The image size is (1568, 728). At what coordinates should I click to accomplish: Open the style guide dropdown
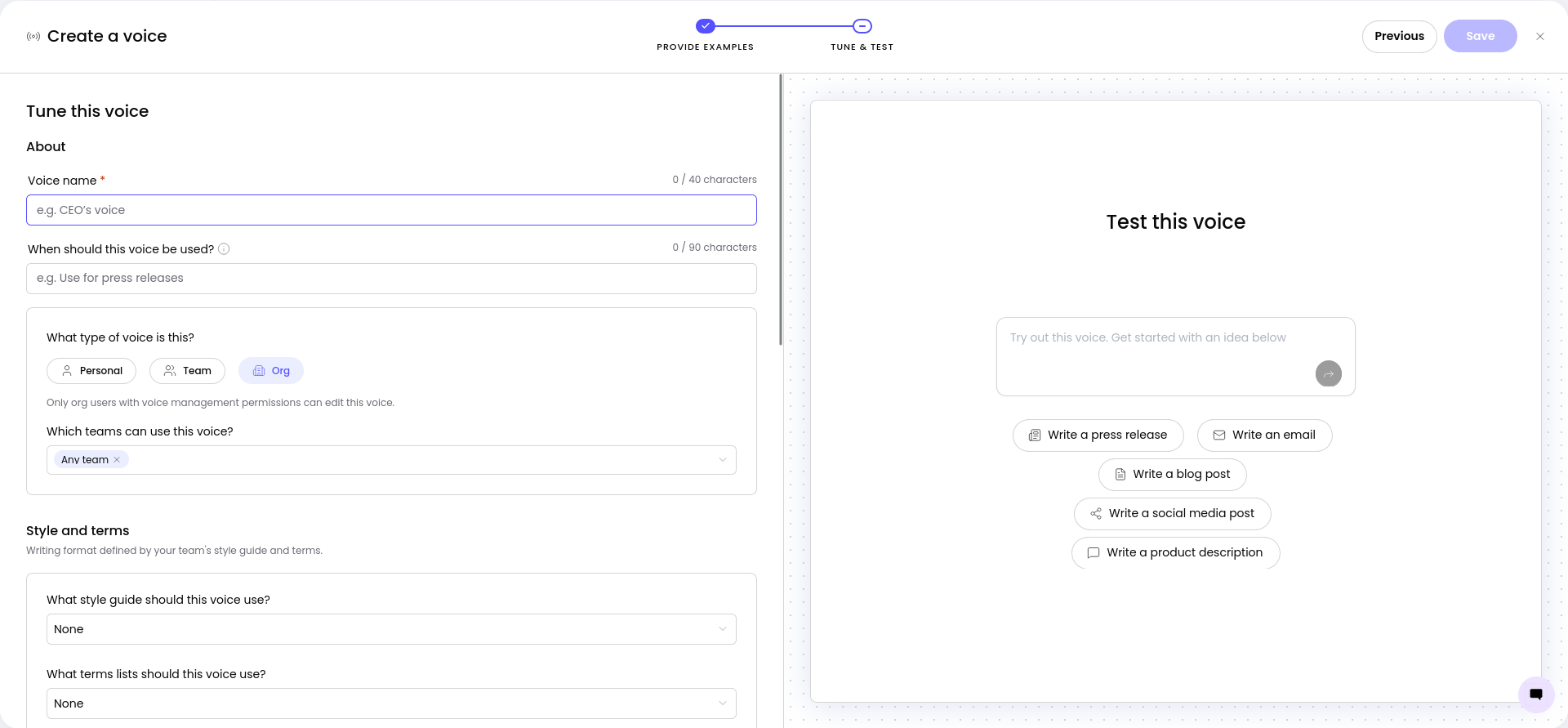391,629
